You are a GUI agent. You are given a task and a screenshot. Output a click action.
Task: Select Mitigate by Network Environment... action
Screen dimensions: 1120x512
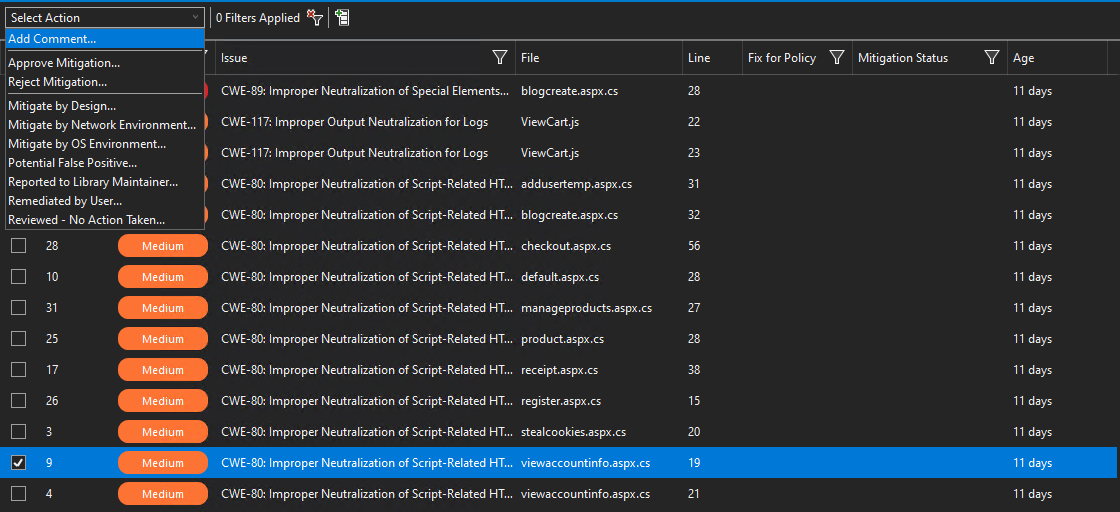click(105, 125)
